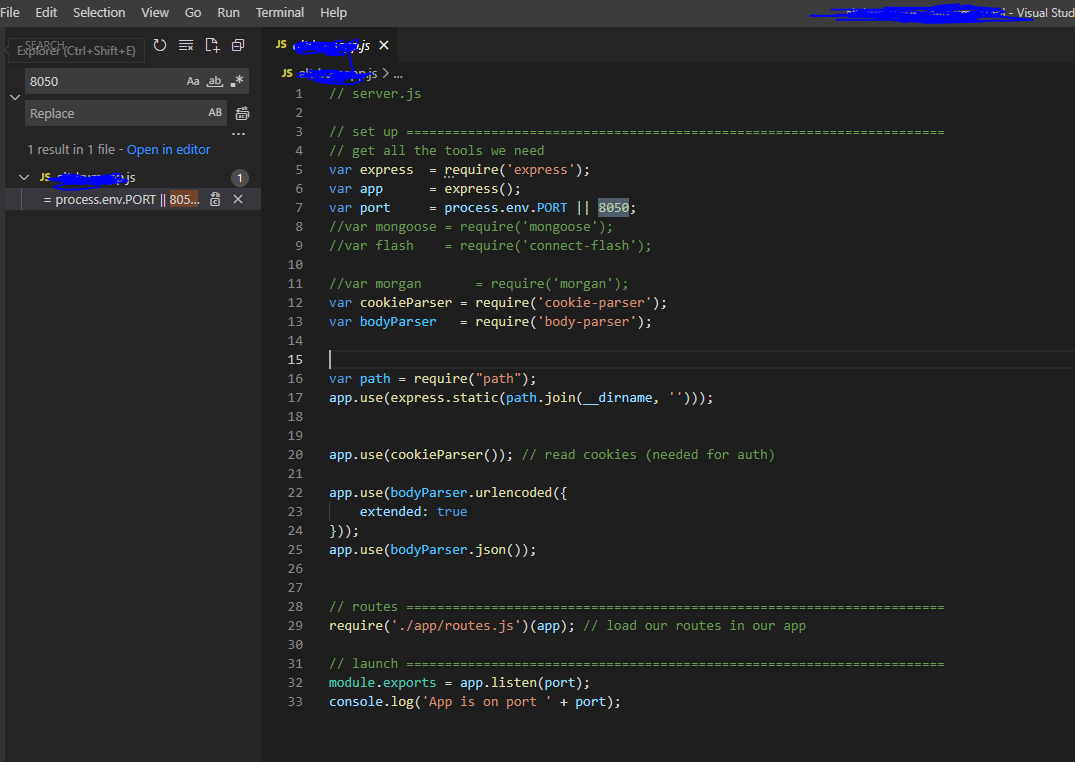Viewport: 1075px width, 762px height.
Task: Toggle Match Case in search box
Action: click(193, 81)
